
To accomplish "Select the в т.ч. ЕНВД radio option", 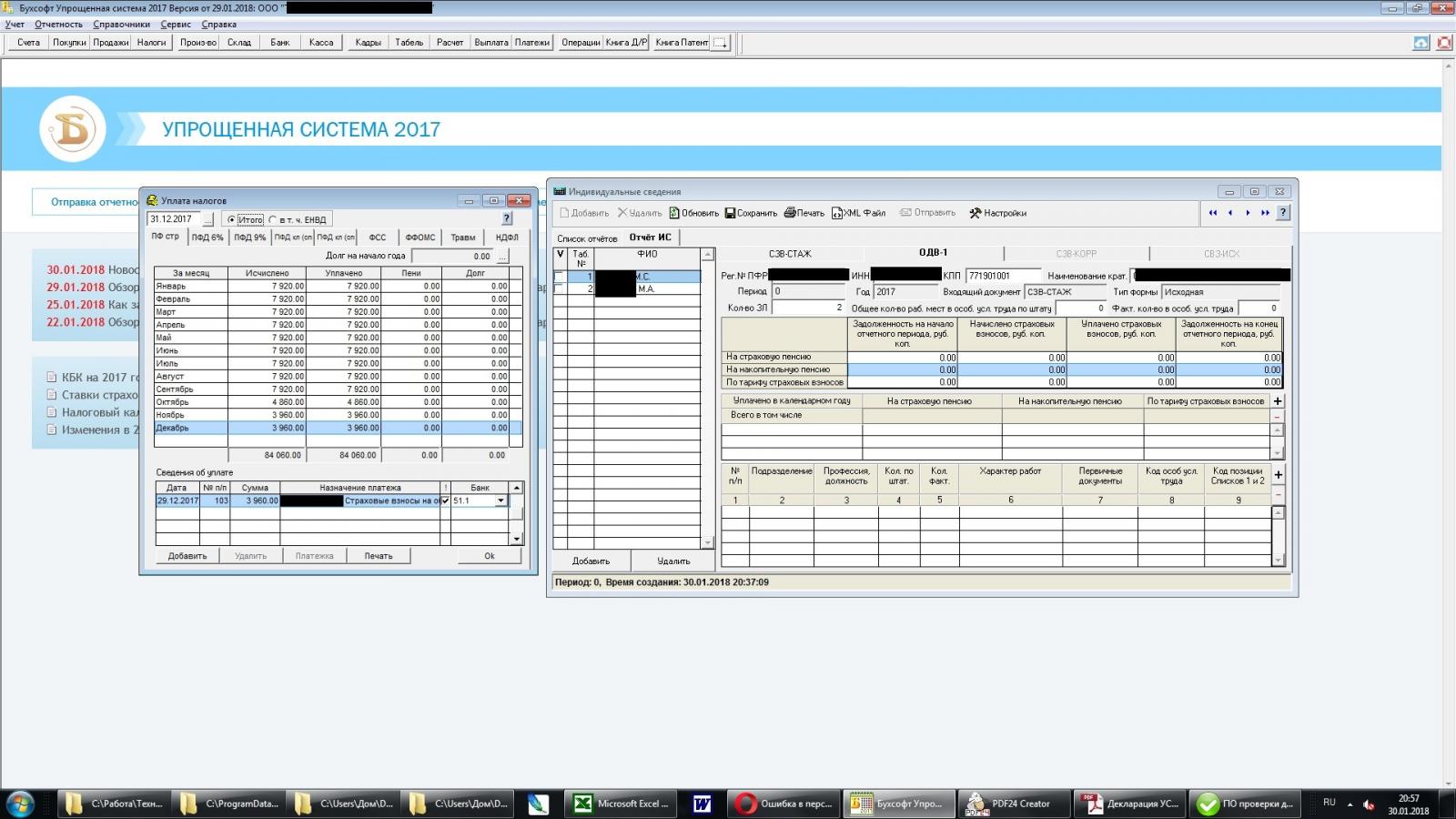I will tap(273, 219).
